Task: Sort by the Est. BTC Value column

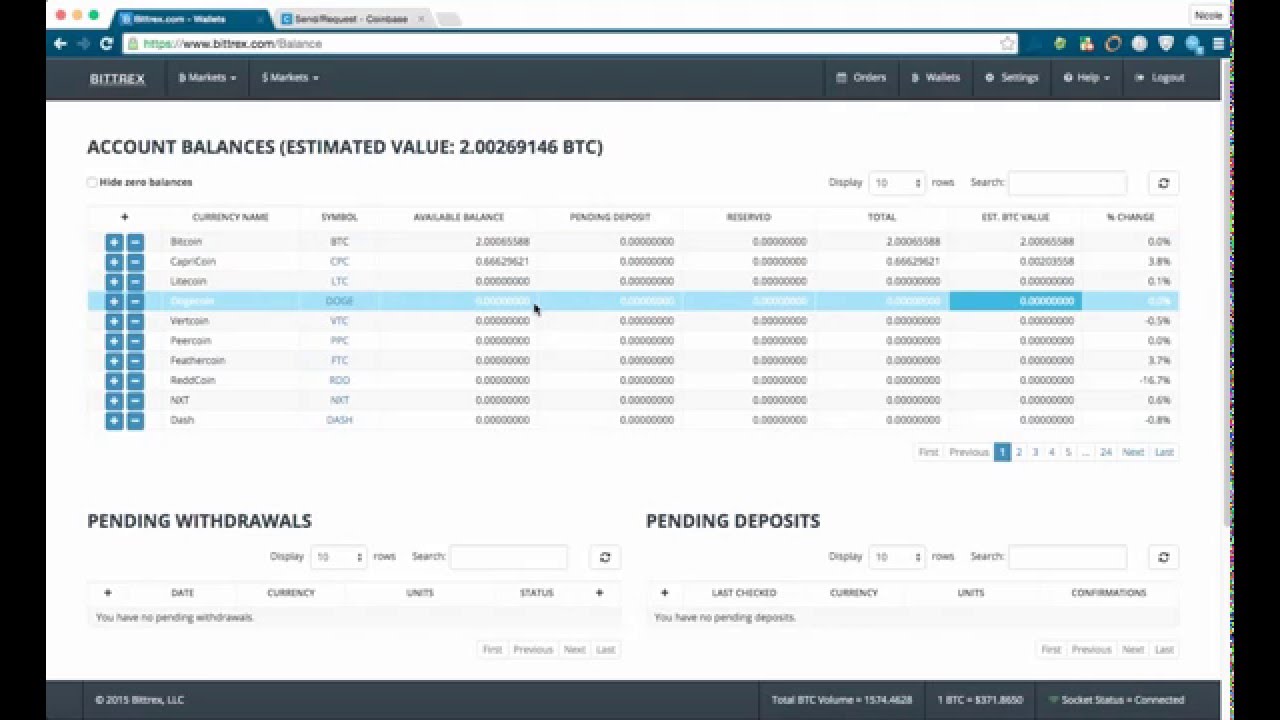Action: [x=1015, y=217]
